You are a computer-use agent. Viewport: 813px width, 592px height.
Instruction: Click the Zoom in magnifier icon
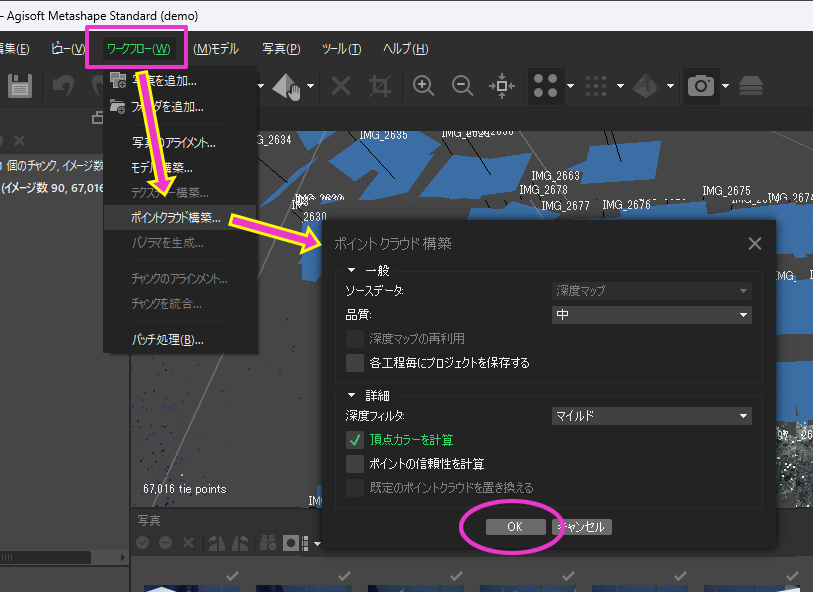click(x=423, y=86)
